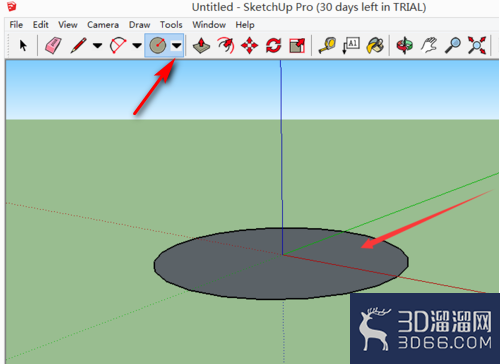Activate the Orbit camera tool
The height and width of the screenshot is (364, 500).
[x=405, y=45]
